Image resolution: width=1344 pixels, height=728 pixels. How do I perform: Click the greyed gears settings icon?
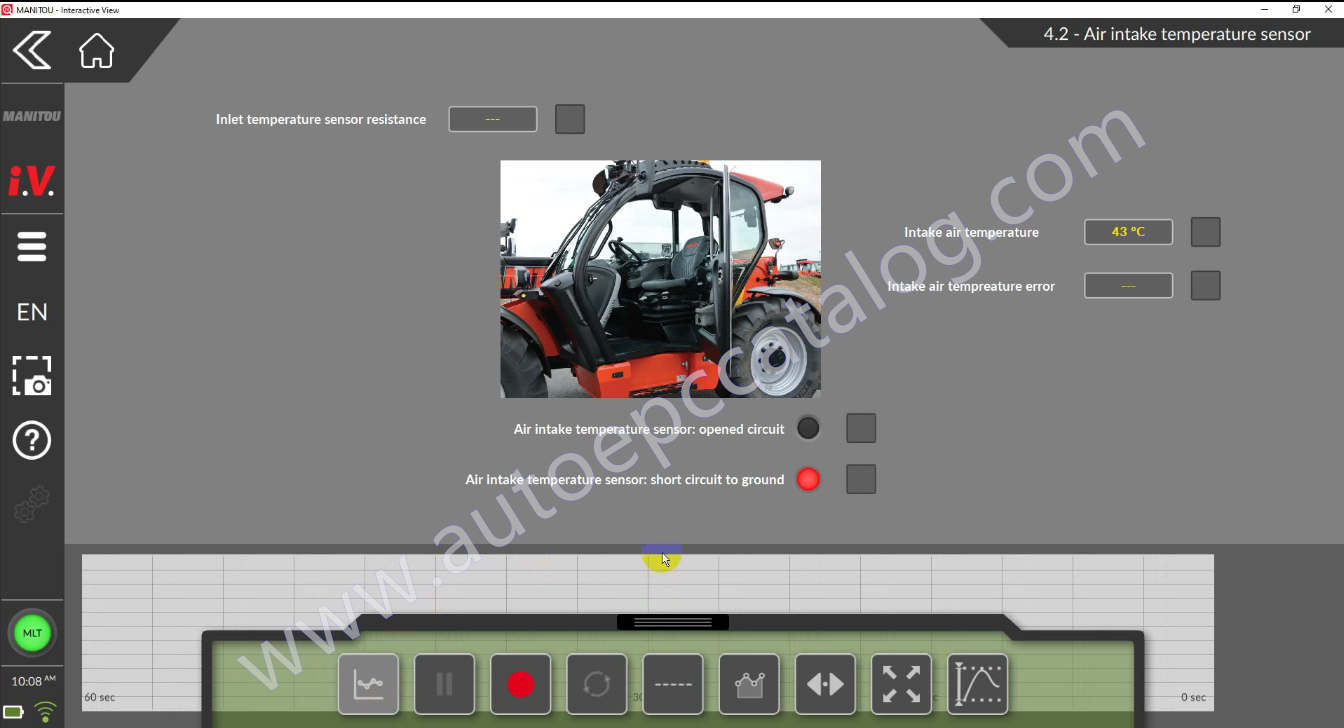pyautogui.click(x=32, y=505)
